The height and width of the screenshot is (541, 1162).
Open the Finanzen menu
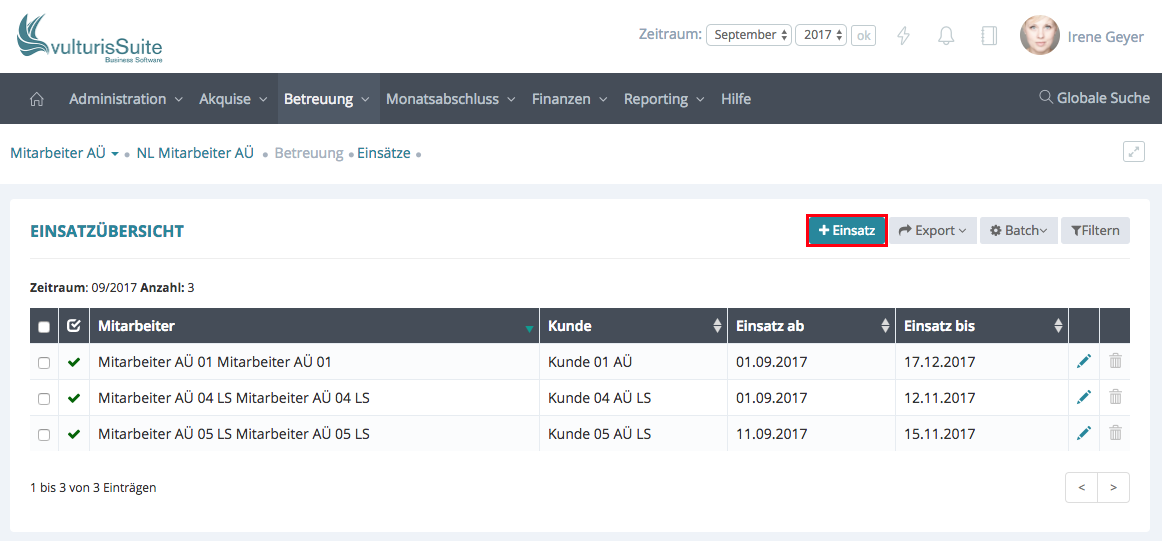point(569,99)
